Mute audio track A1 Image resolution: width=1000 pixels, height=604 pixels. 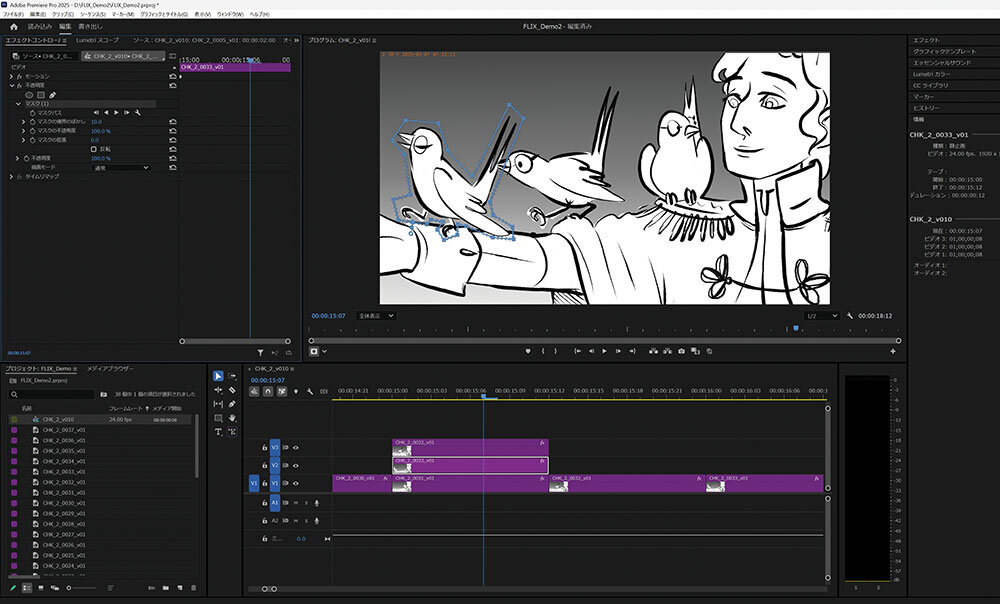coord(296,503)
